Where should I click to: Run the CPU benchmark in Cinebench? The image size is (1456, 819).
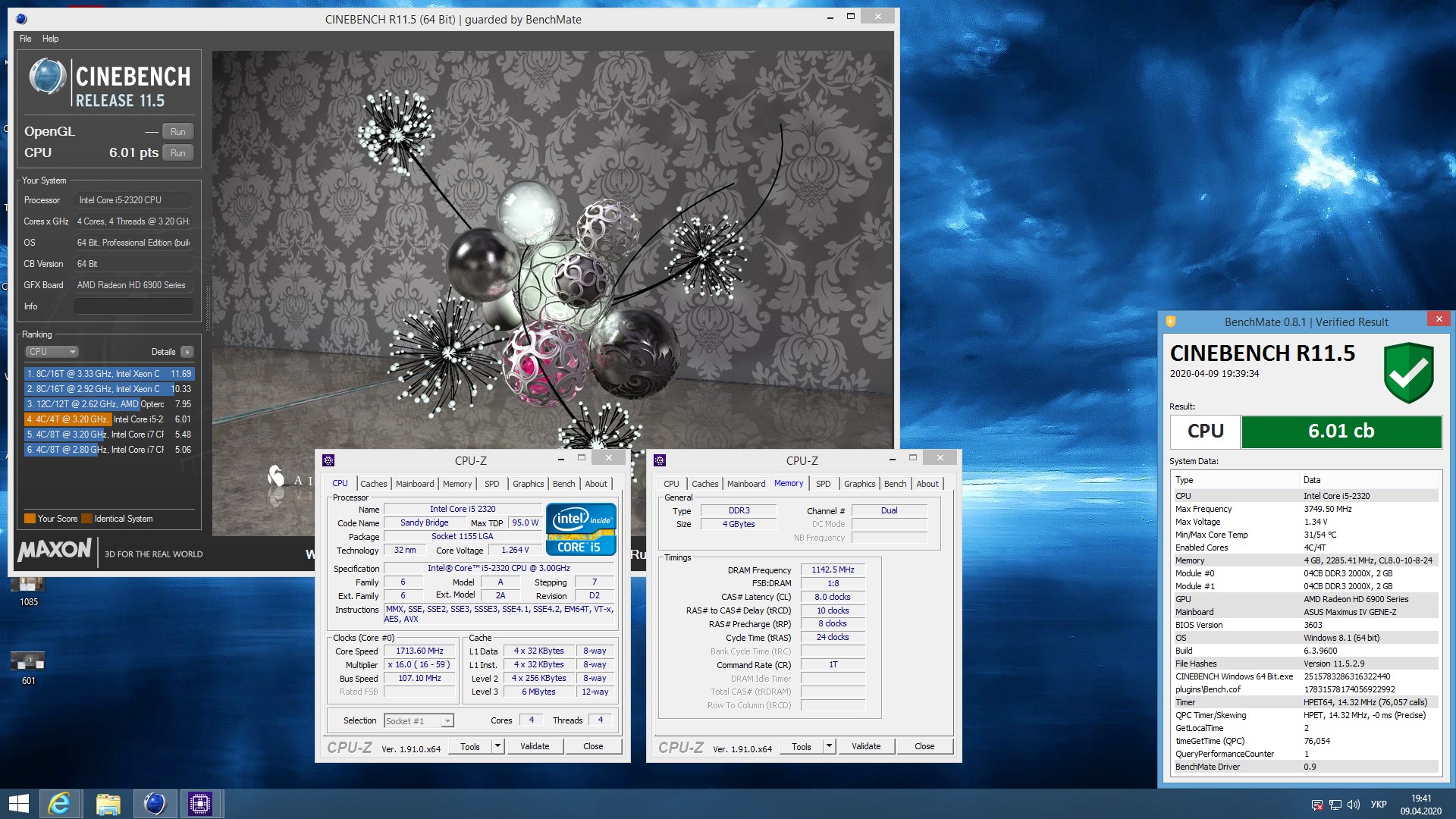click(177, 152)
